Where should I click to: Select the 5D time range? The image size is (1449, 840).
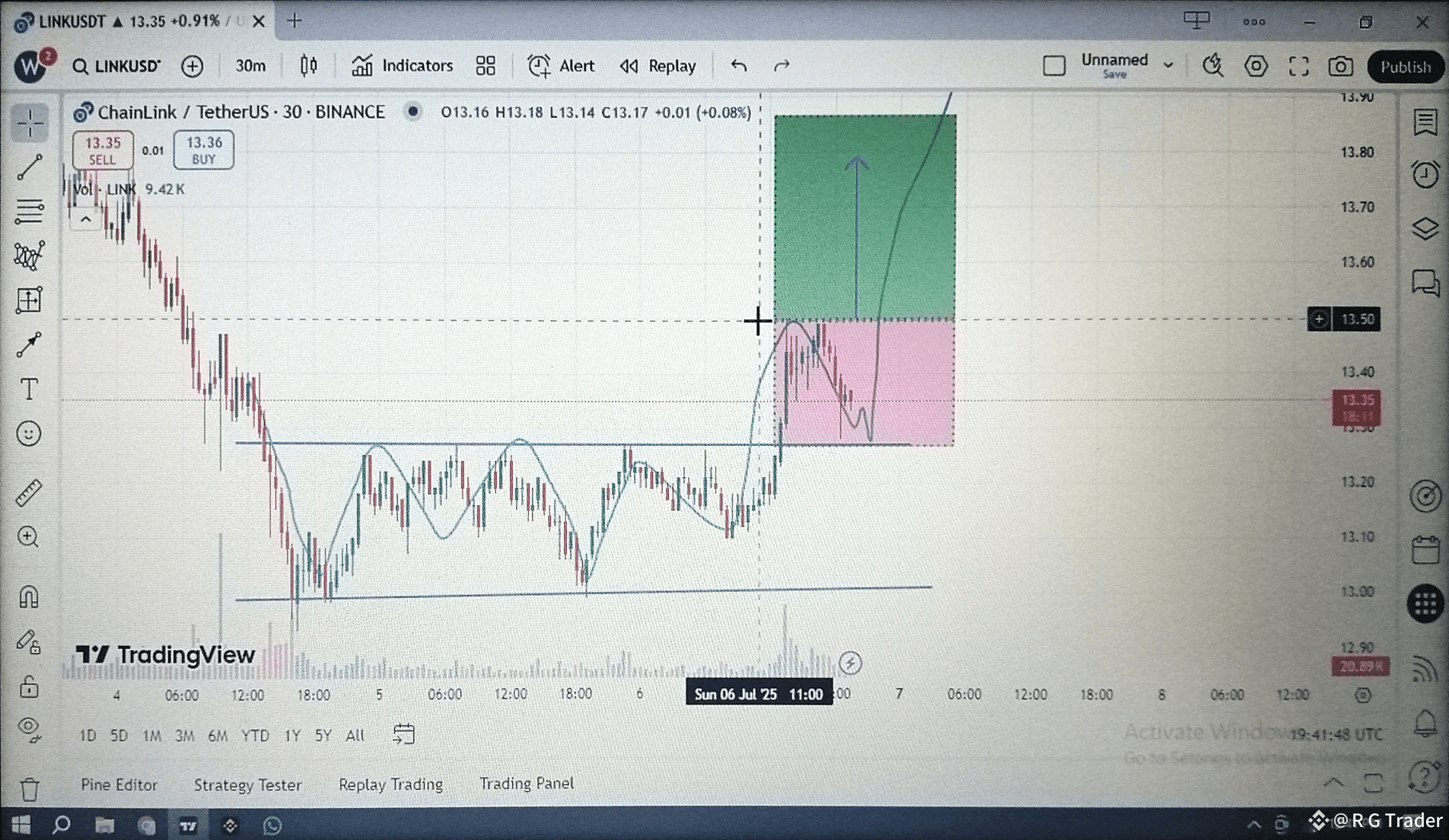coord(119,736)
